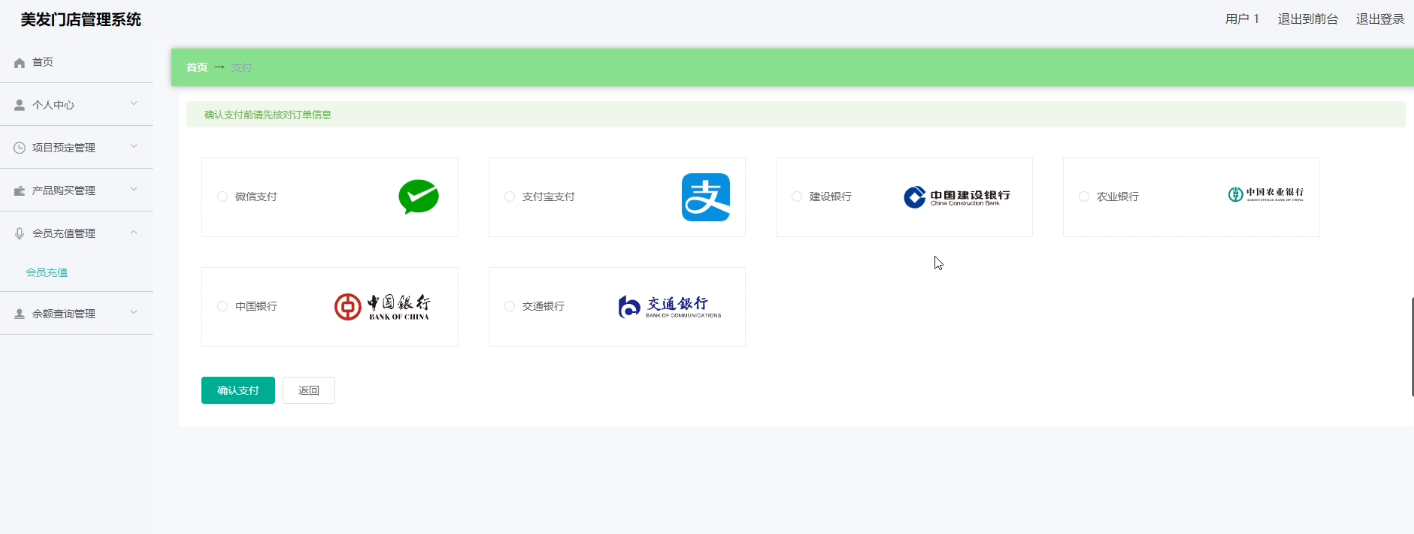
Task: Click the 返回 button
Action: point(309,391)
